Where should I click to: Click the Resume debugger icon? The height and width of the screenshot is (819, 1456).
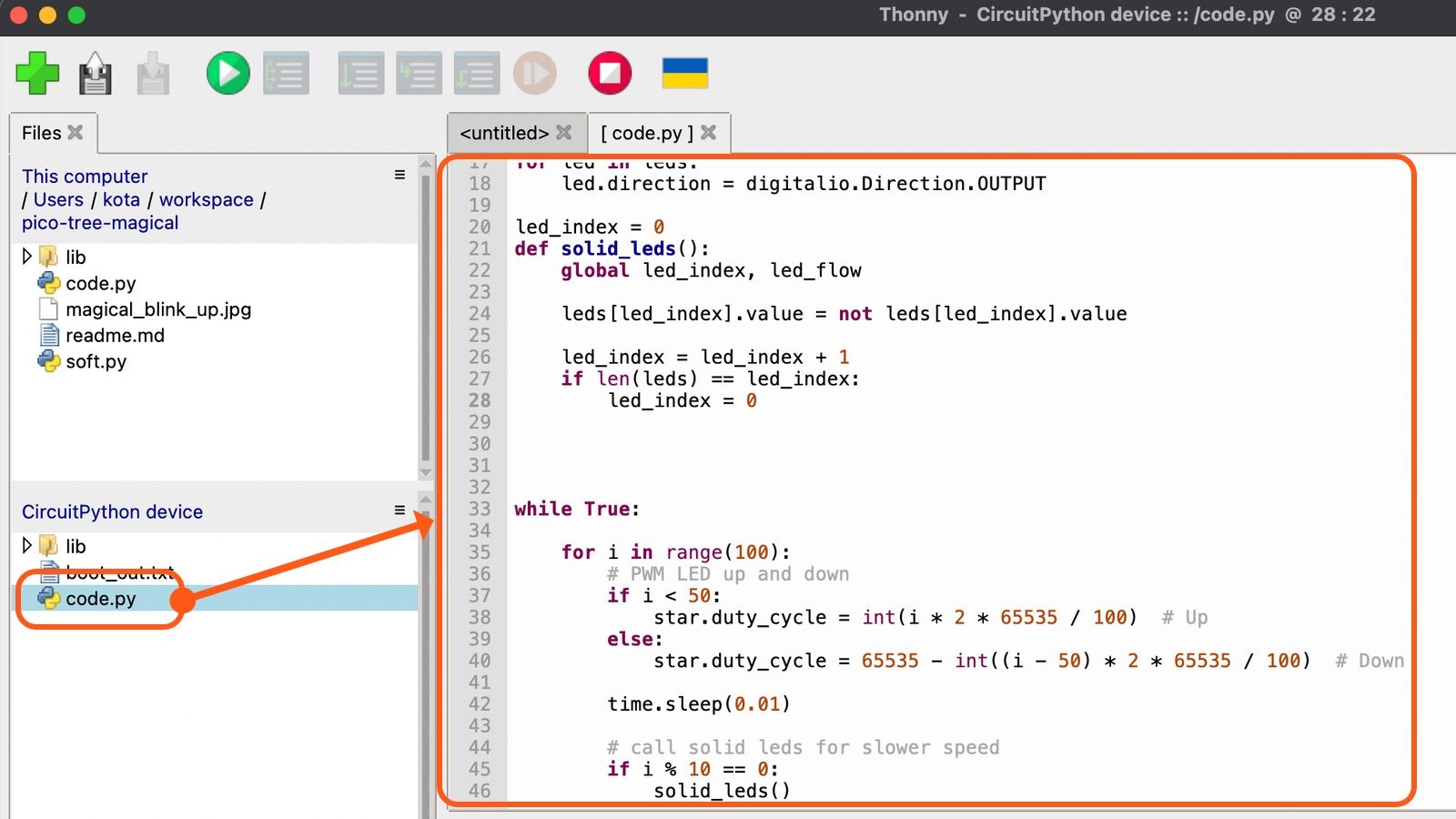[x=535, y=74]
